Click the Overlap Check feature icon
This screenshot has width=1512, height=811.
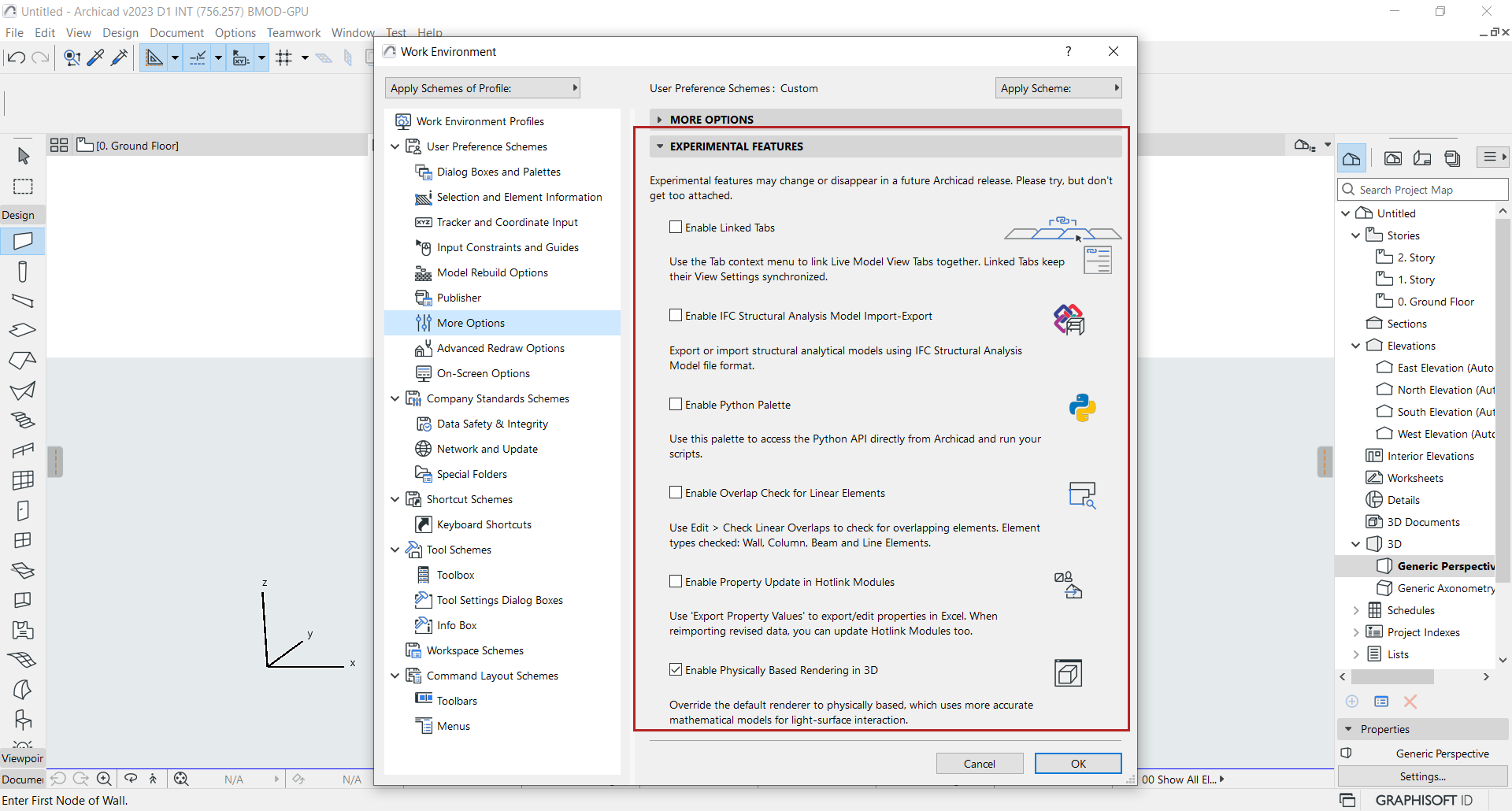coord(1083,495)
